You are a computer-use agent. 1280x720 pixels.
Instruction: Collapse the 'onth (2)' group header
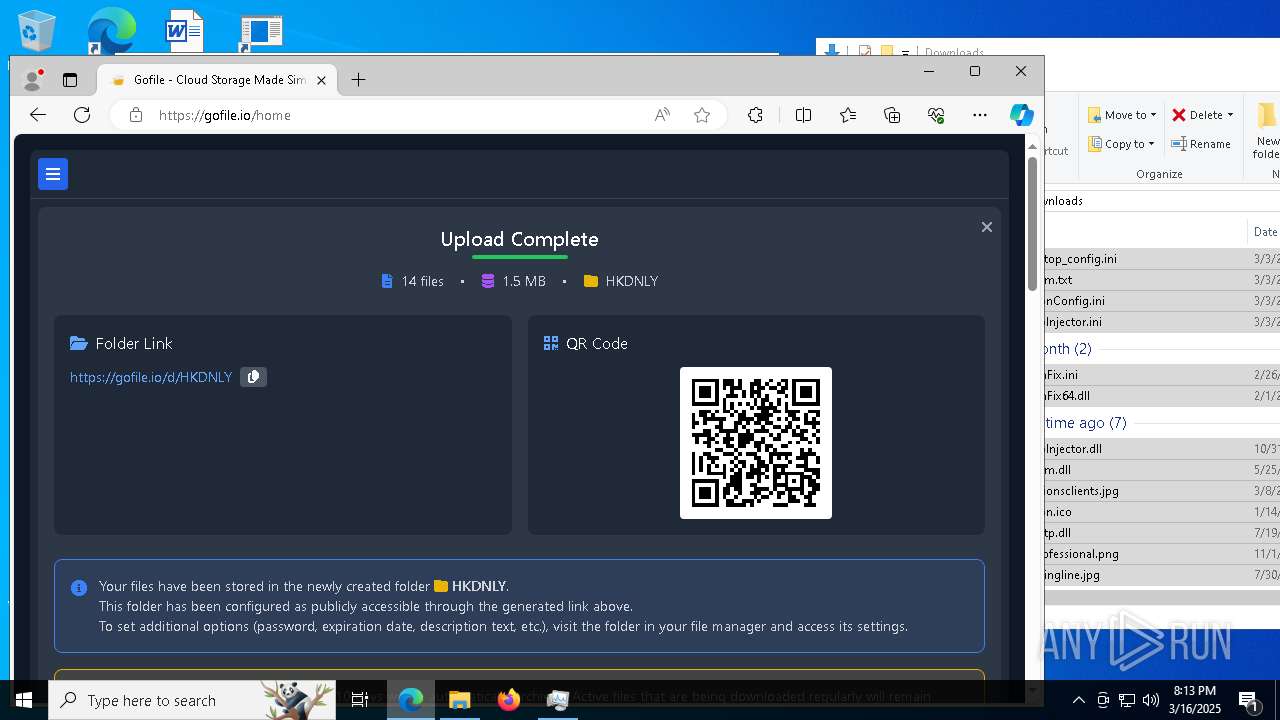1068,349
